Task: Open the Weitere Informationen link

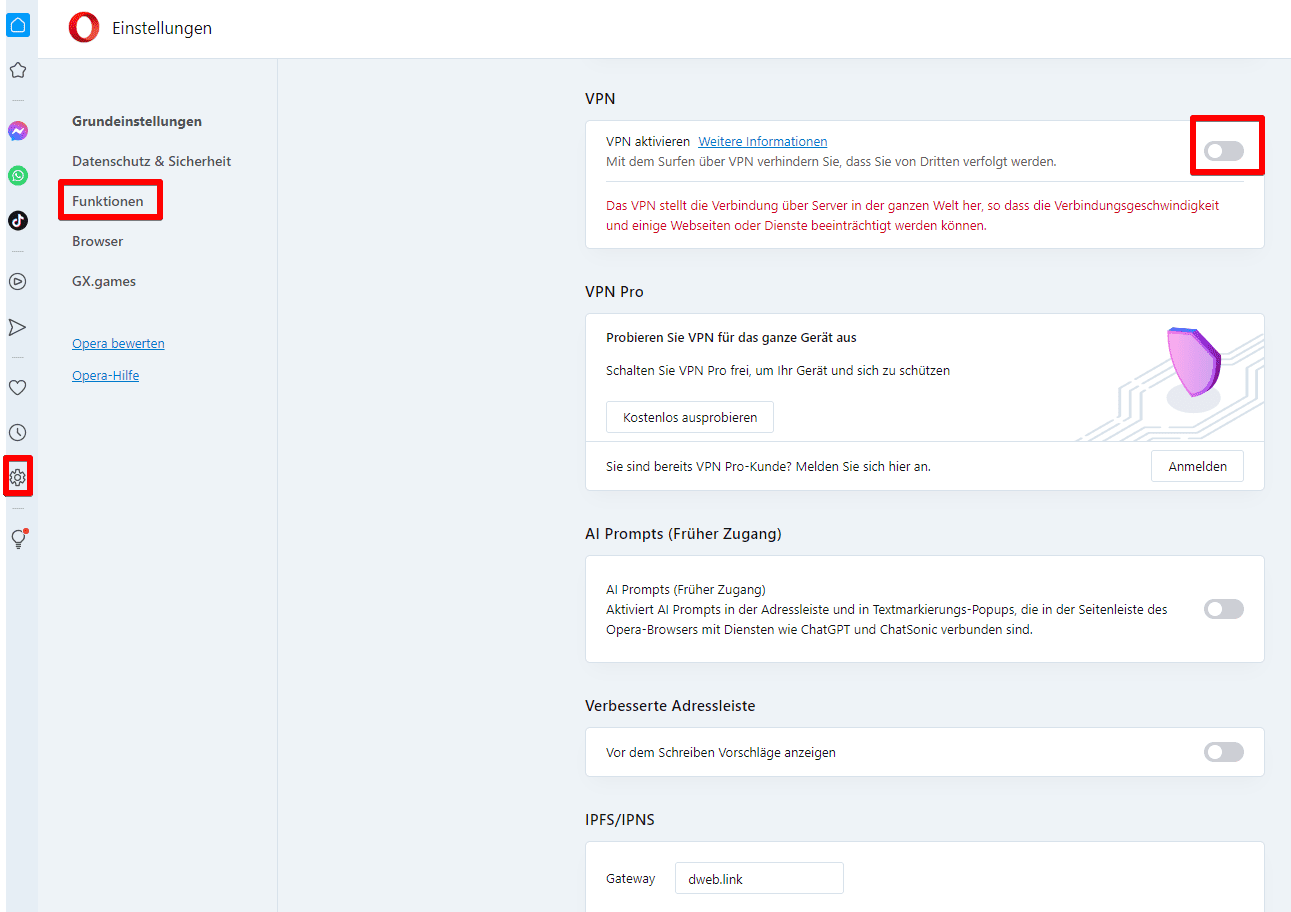Action: [x=762, y=141]
